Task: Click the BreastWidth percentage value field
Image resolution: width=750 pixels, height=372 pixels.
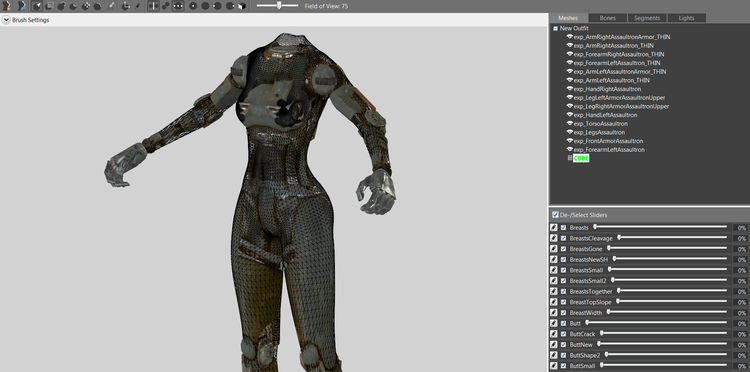Action: click(740, 313)
